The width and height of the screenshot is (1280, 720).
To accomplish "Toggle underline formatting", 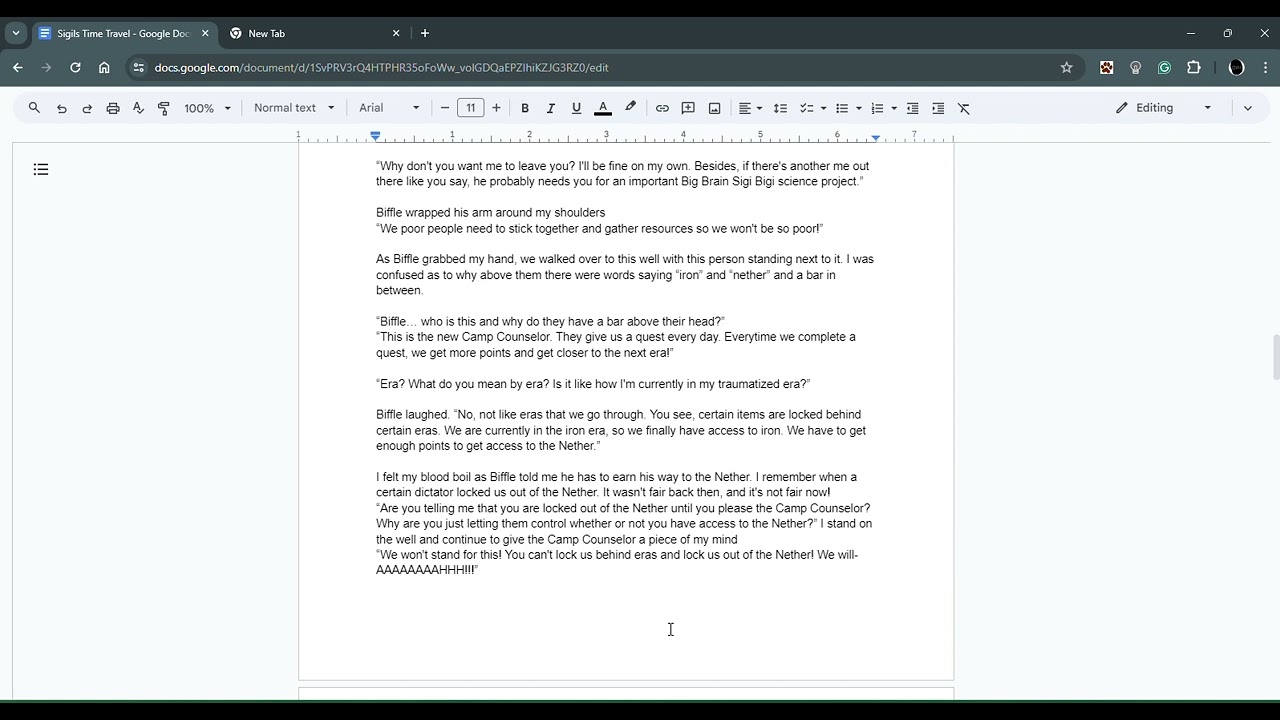I will click(x=576, y=108).
